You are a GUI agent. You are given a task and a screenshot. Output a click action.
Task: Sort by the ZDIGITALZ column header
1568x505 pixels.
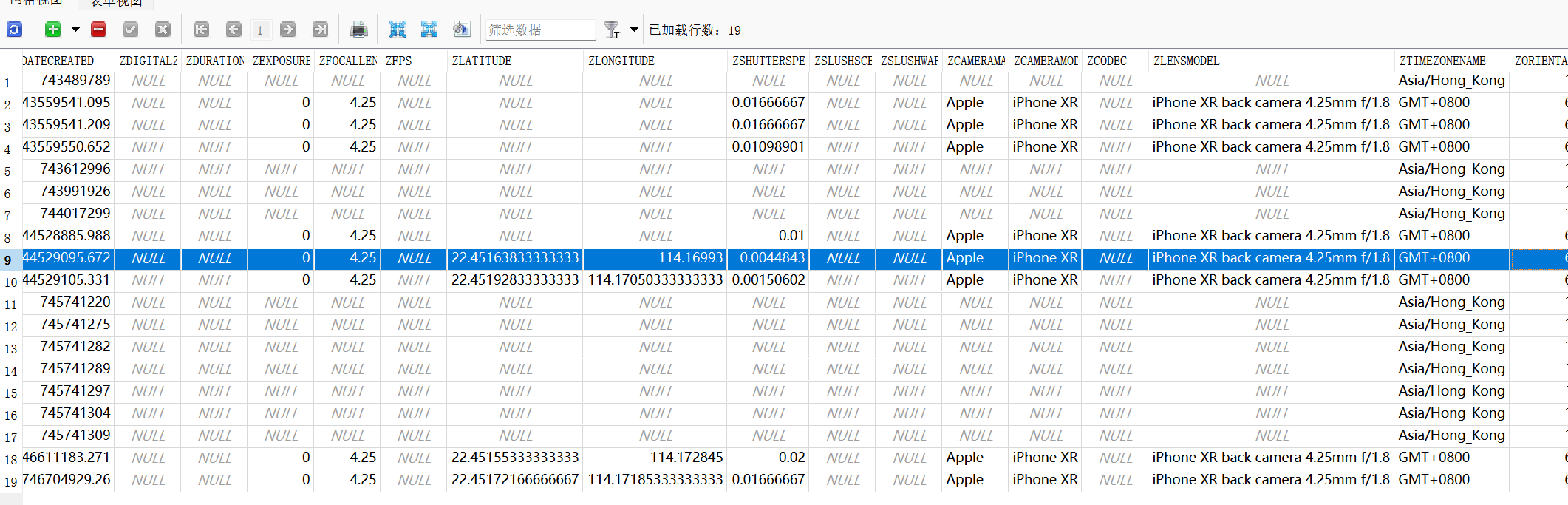pyautogui.click(x=148, y=61)
